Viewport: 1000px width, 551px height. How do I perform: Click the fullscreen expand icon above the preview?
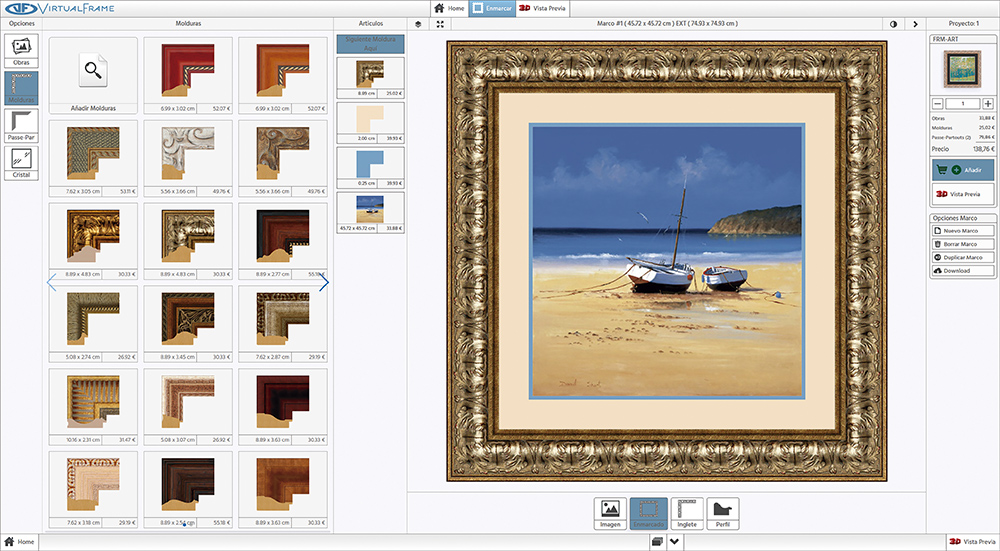(440, 24)
